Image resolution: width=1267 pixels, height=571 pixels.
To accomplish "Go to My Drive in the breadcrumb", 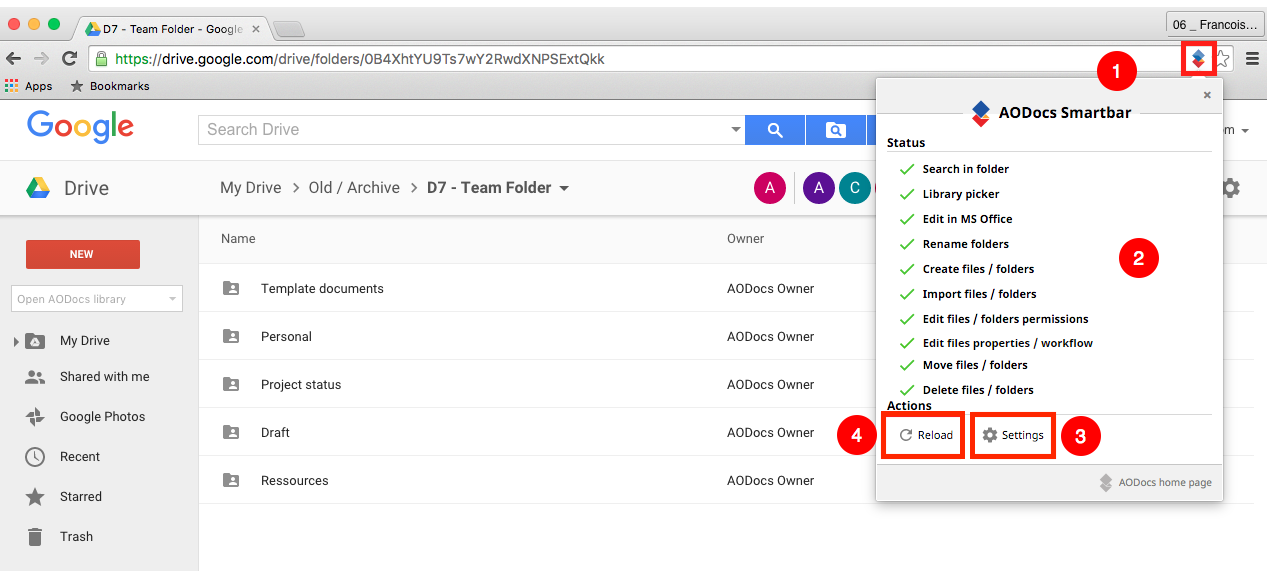I will click(x=250, y=188).
